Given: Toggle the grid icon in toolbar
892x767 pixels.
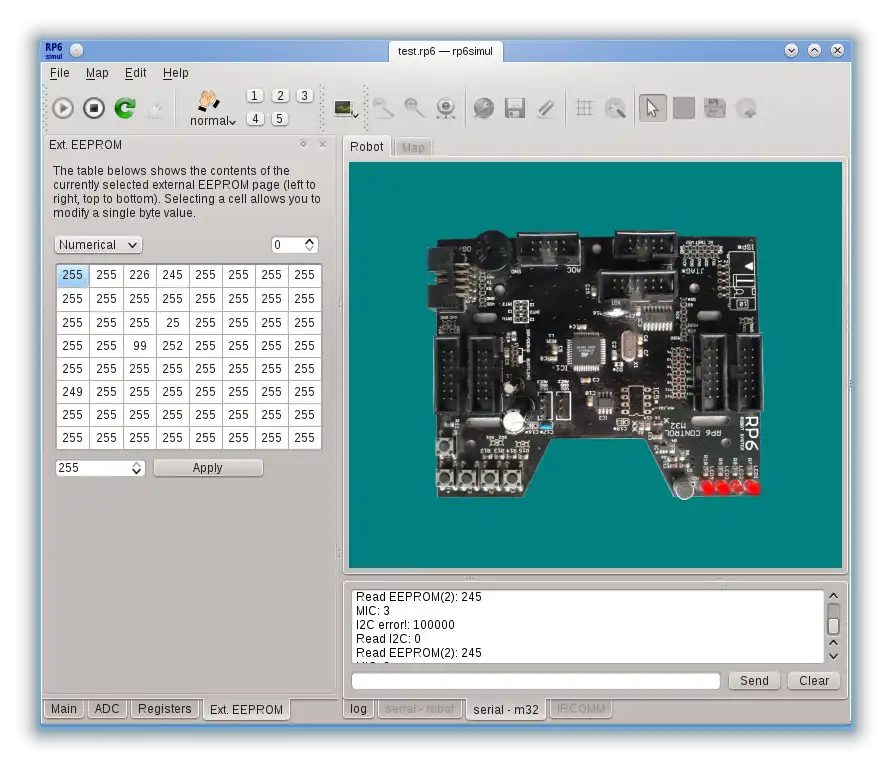Looking at the screenshot, I should (585, 108).
